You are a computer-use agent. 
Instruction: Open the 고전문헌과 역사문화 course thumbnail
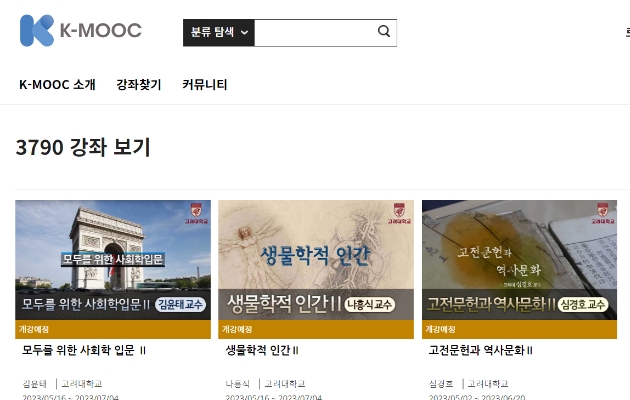[520, 260]
